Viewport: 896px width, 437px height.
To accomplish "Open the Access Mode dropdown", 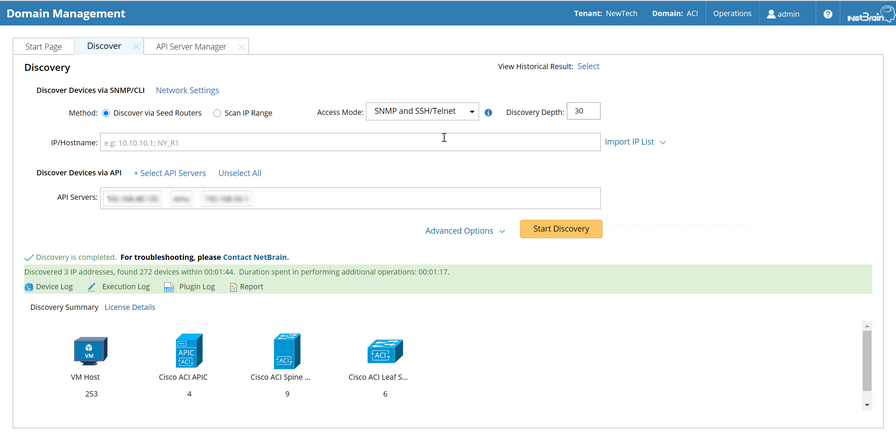I will [423, 112].
